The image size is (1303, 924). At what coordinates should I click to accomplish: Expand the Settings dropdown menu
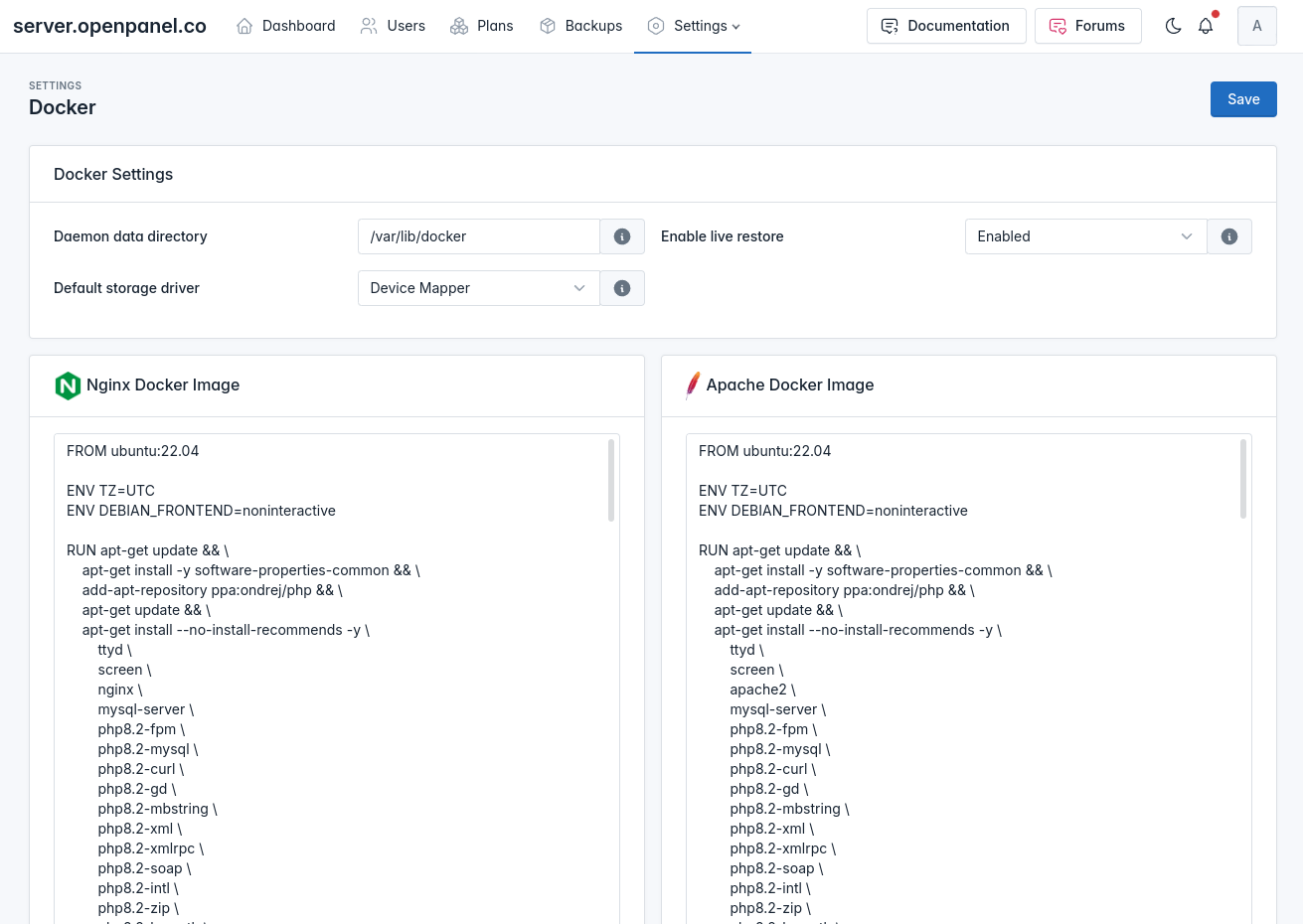693,26
